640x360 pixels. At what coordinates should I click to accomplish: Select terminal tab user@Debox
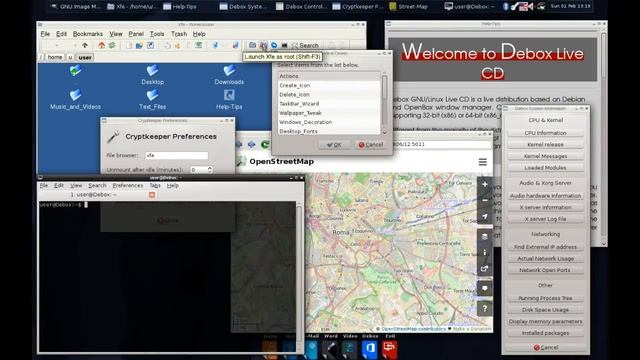(x=93, y=195)
